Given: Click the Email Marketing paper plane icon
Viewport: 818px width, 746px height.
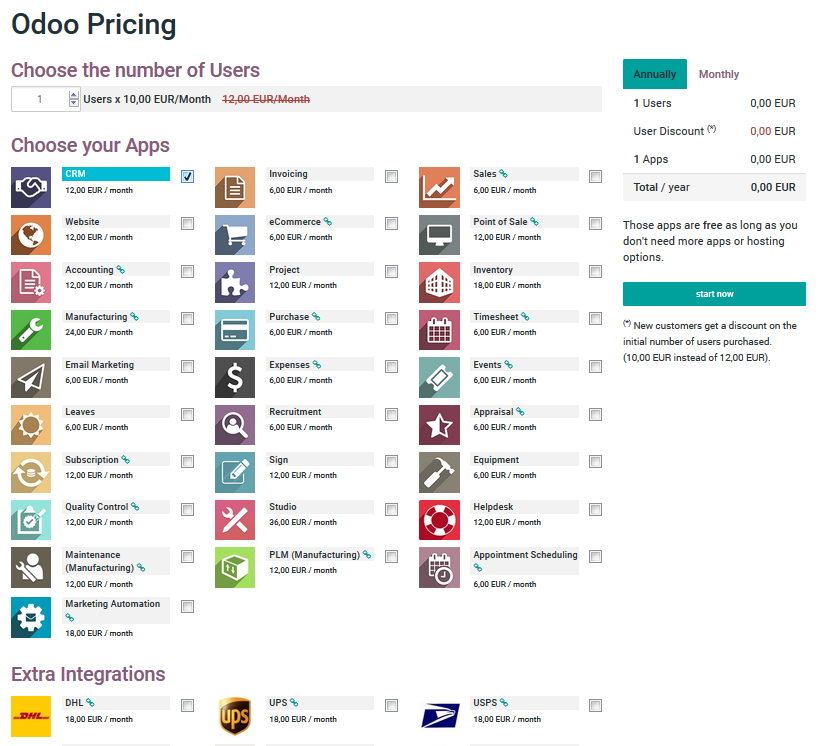Looking at the screenshot, I should tap(31, 377).
